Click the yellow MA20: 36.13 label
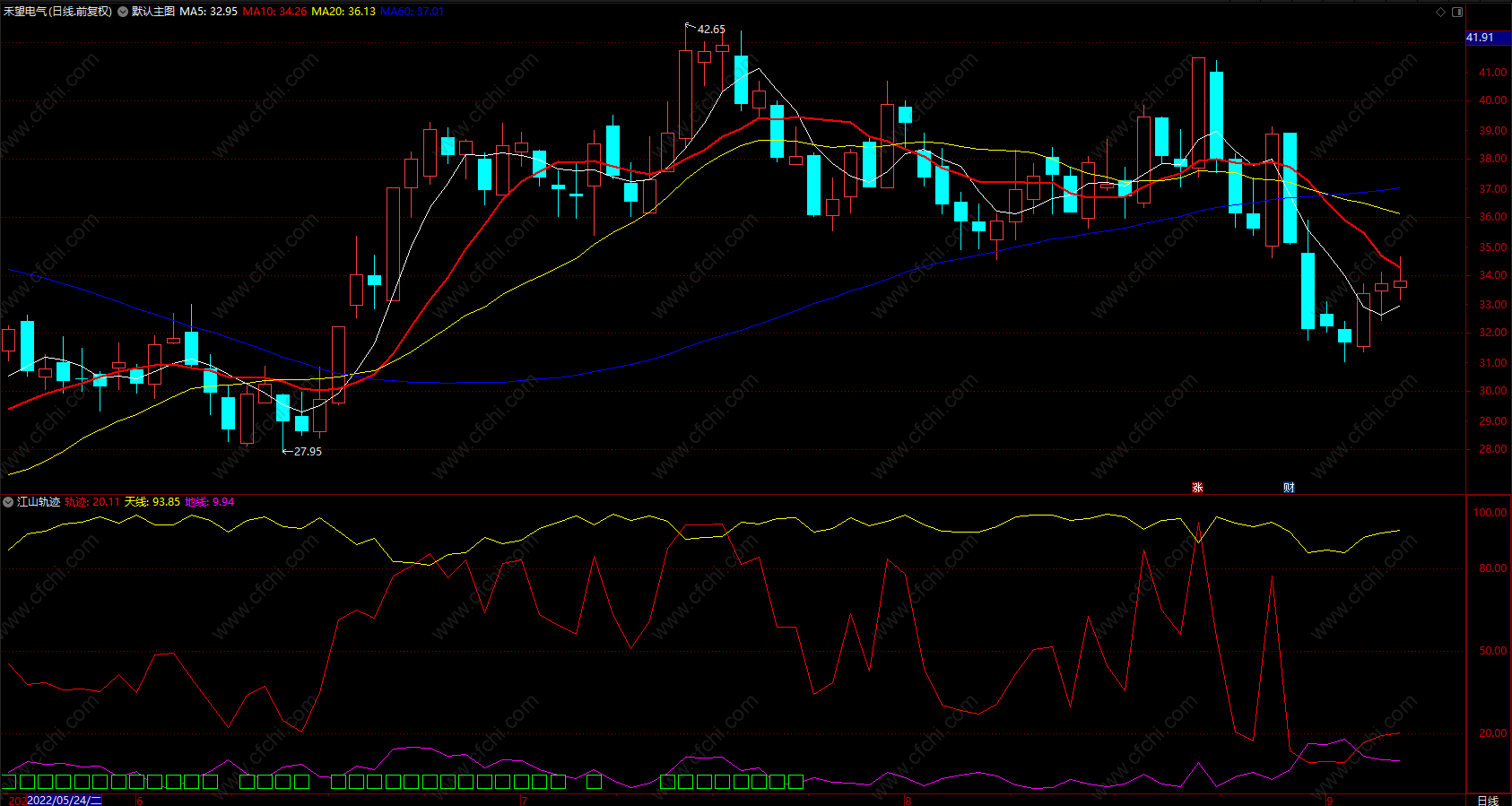Viewport: 1512px width, 806px height. coord(343,12)
